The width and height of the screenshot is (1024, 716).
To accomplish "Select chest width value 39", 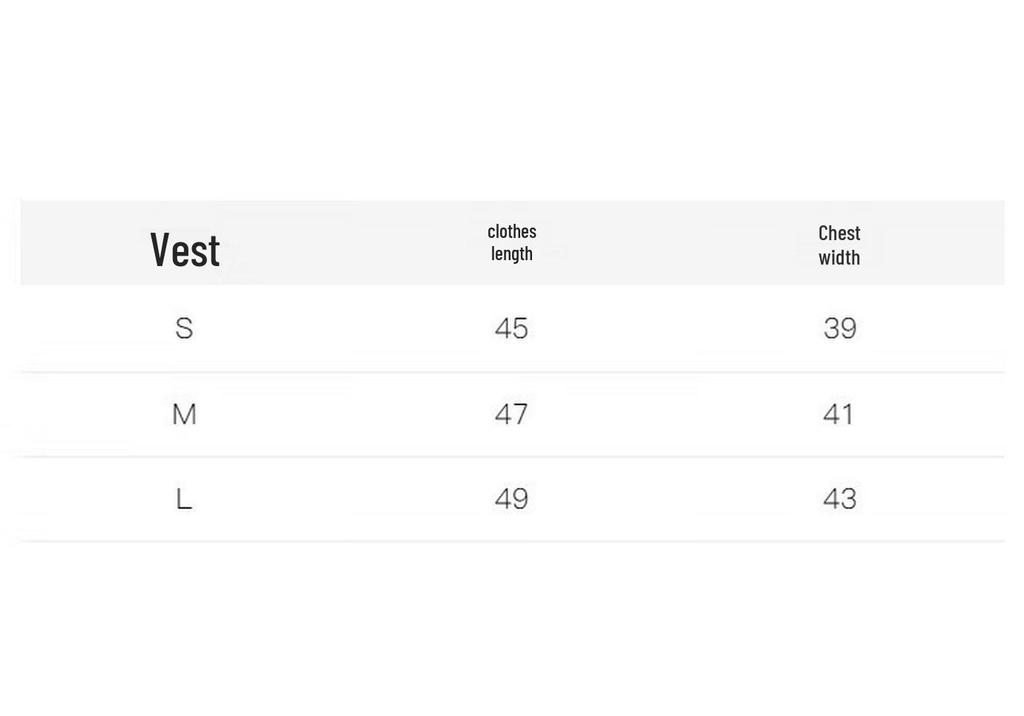I will [x=840, y=328].
